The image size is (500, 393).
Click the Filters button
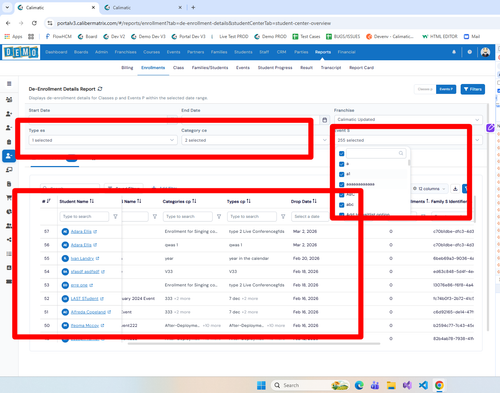(x=473, y=89)
